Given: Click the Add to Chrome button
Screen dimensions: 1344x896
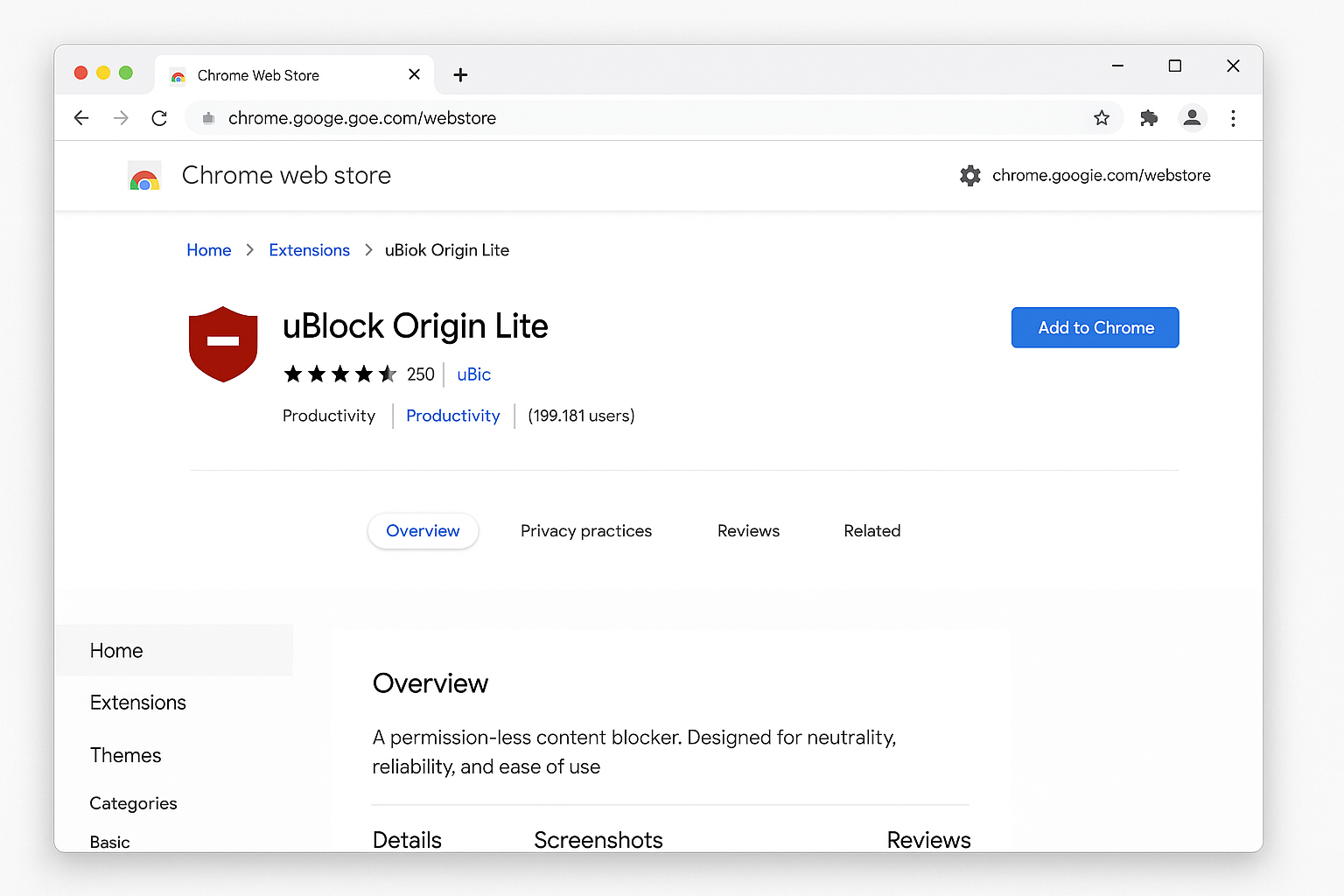Looking at the screenshot, I should coord(1095,327).
